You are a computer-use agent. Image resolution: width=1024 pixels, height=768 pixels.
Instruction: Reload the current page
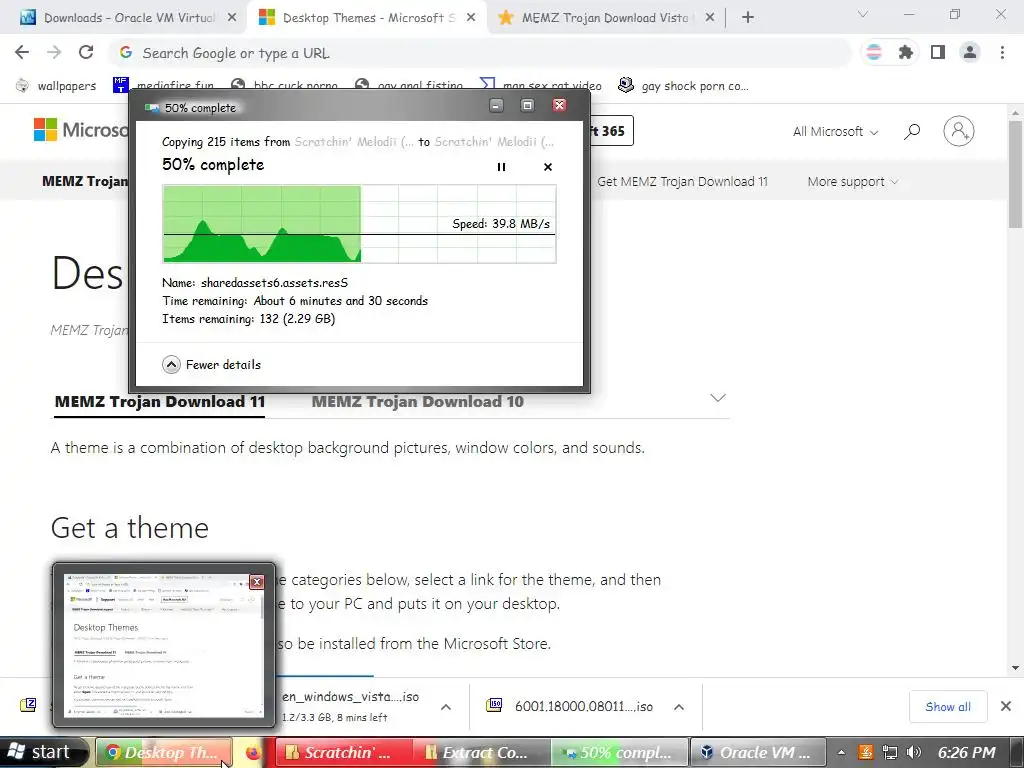point(86,52)
